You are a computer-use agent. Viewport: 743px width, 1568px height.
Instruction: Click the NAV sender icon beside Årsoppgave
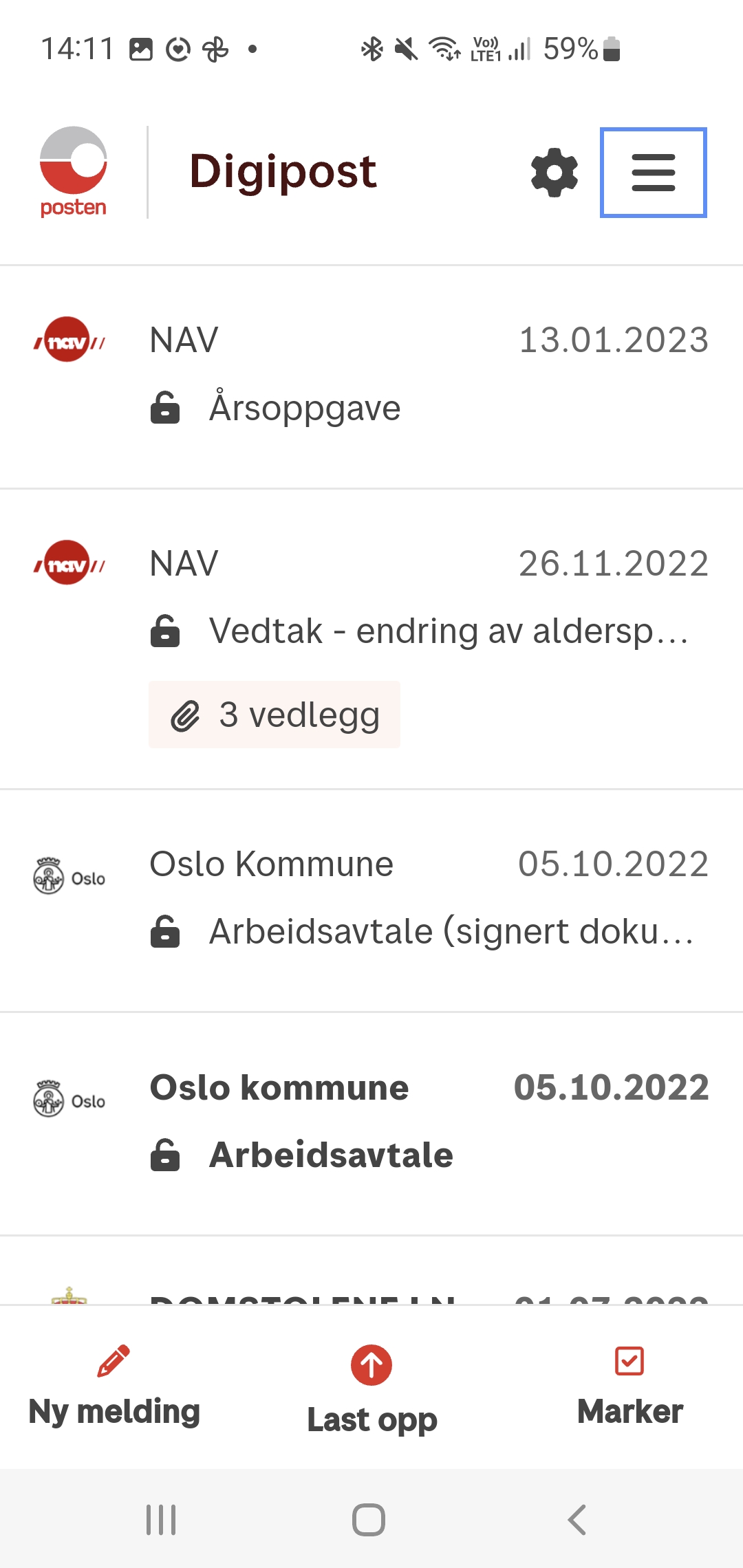click(x=69, y=340)
